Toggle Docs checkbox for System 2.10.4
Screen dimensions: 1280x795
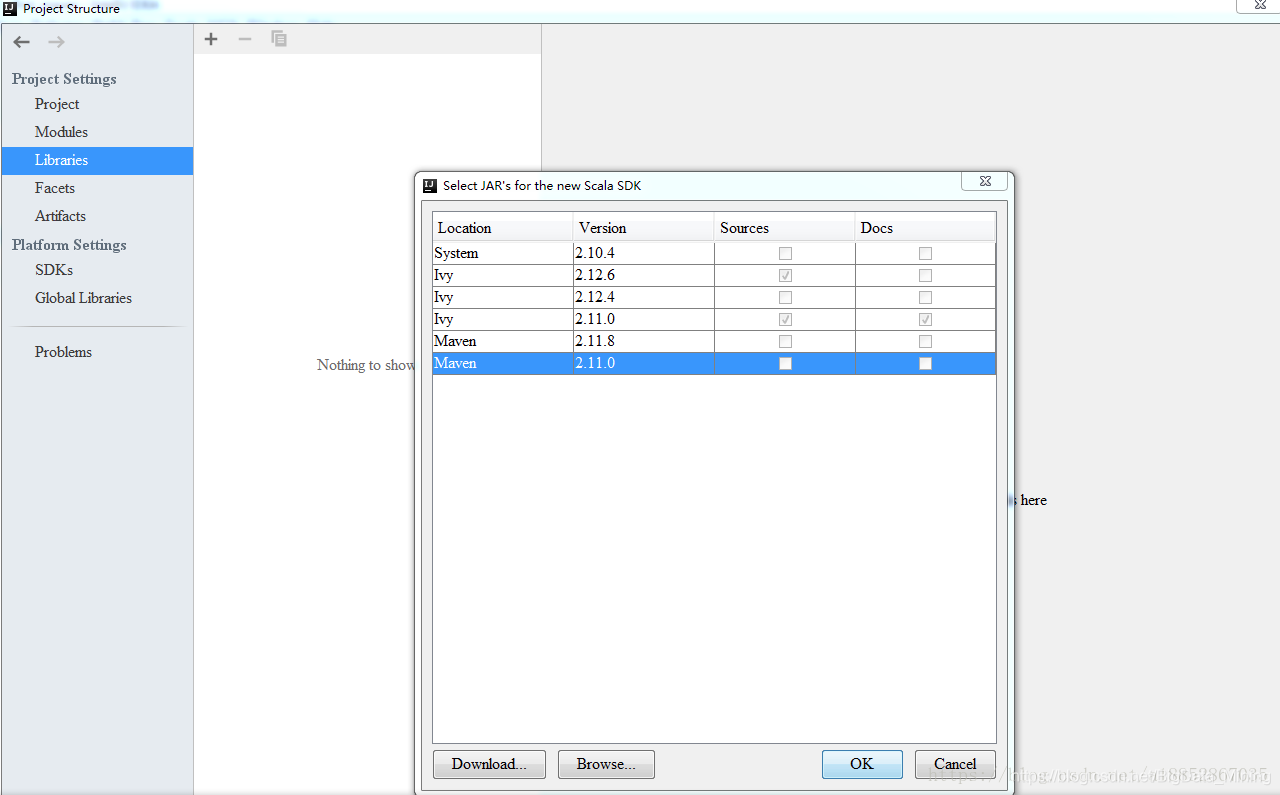(925, 254)
